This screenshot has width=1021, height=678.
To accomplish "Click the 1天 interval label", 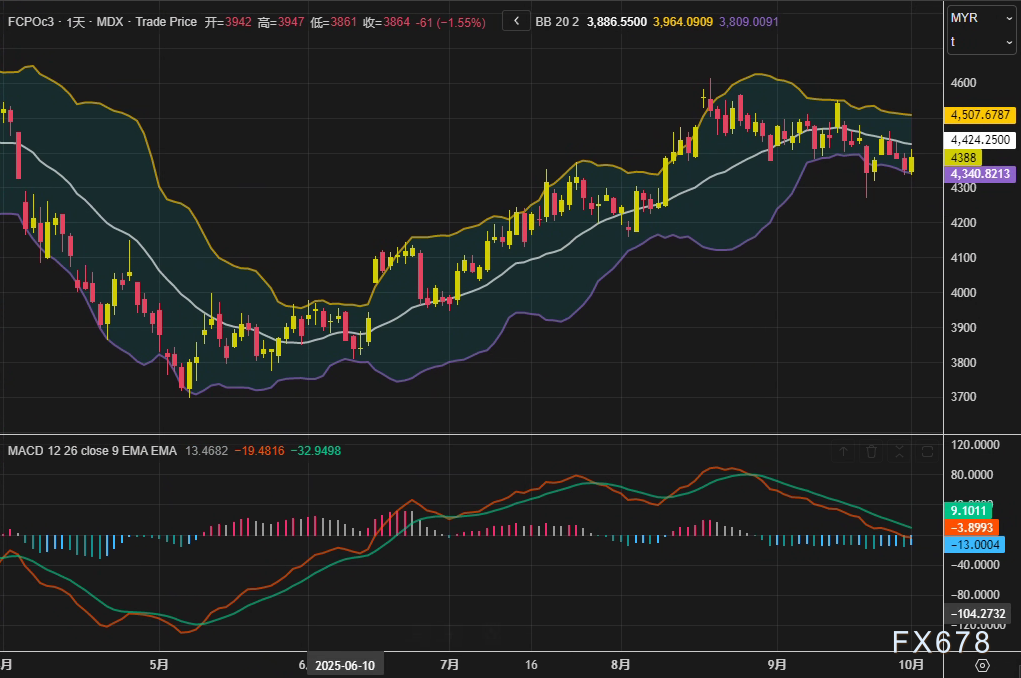I will tap(73, 20).
